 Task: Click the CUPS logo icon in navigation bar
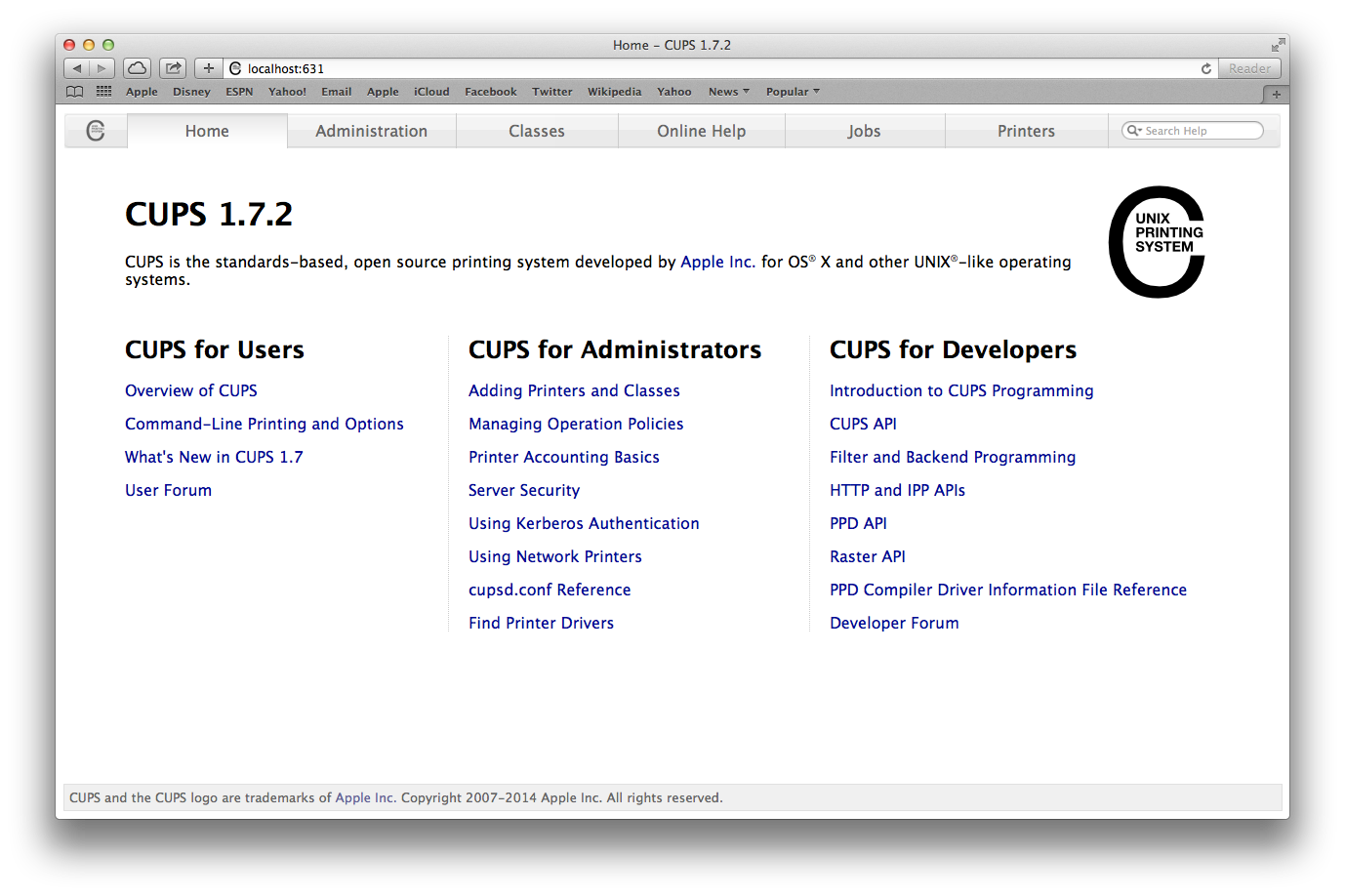(x=96, y=131)
